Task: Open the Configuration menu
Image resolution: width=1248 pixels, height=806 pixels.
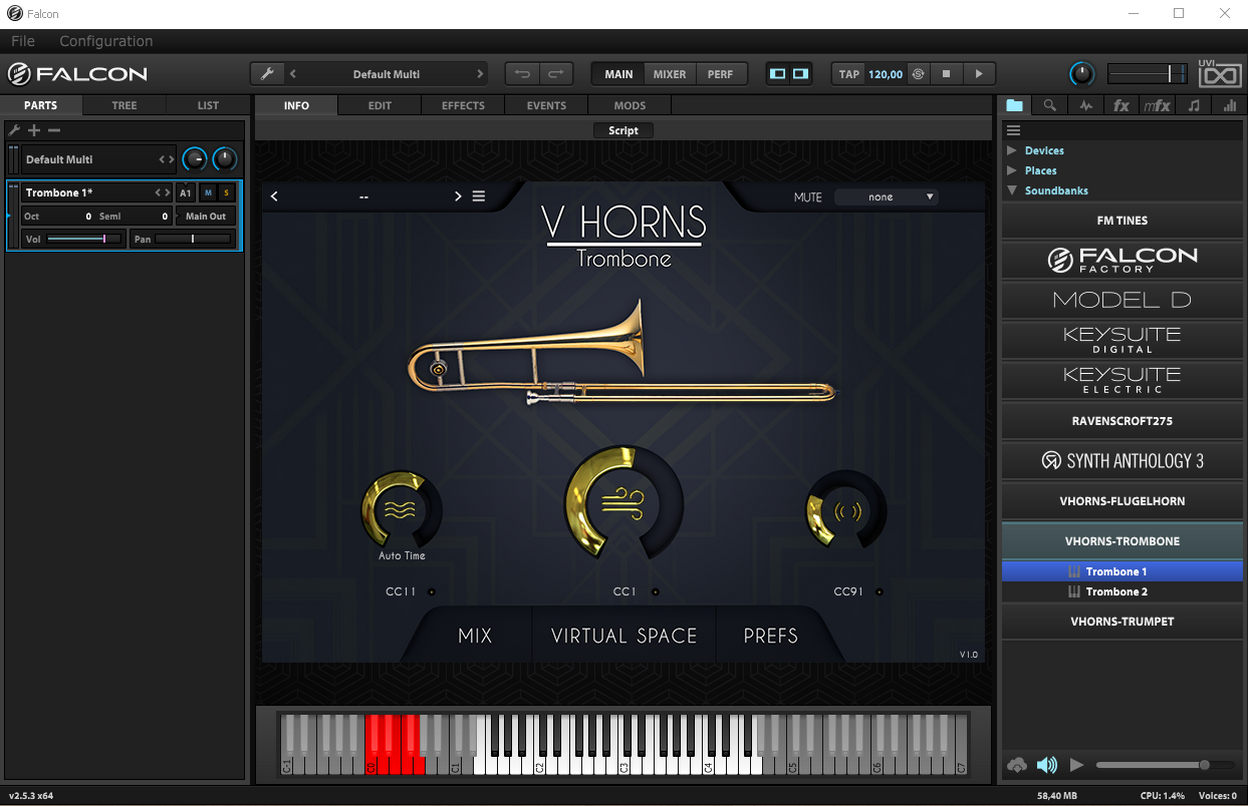Action: coord(106,41)
